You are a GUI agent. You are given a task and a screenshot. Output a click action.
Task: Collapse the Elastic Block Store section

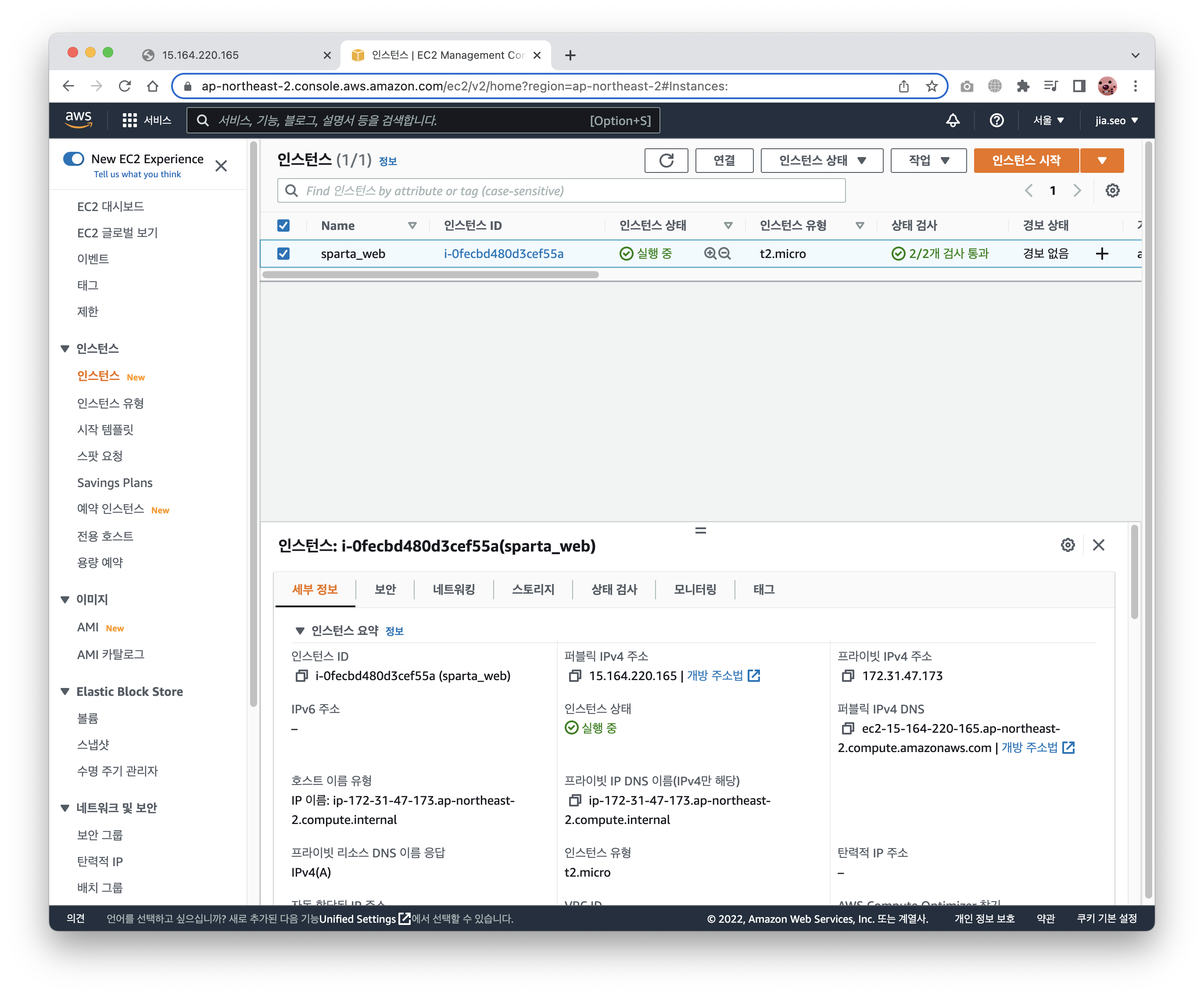tap(65, 692)
